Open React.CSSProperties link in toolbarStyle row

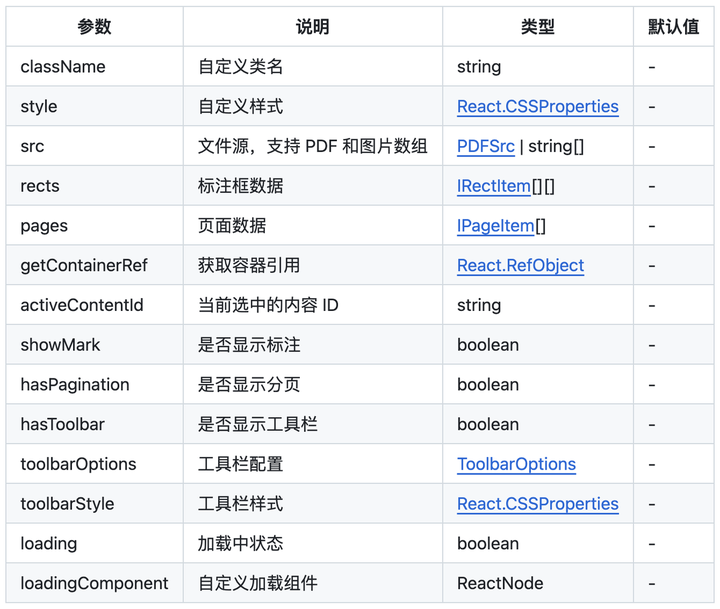pyautogui.click(x=537, y=504)
